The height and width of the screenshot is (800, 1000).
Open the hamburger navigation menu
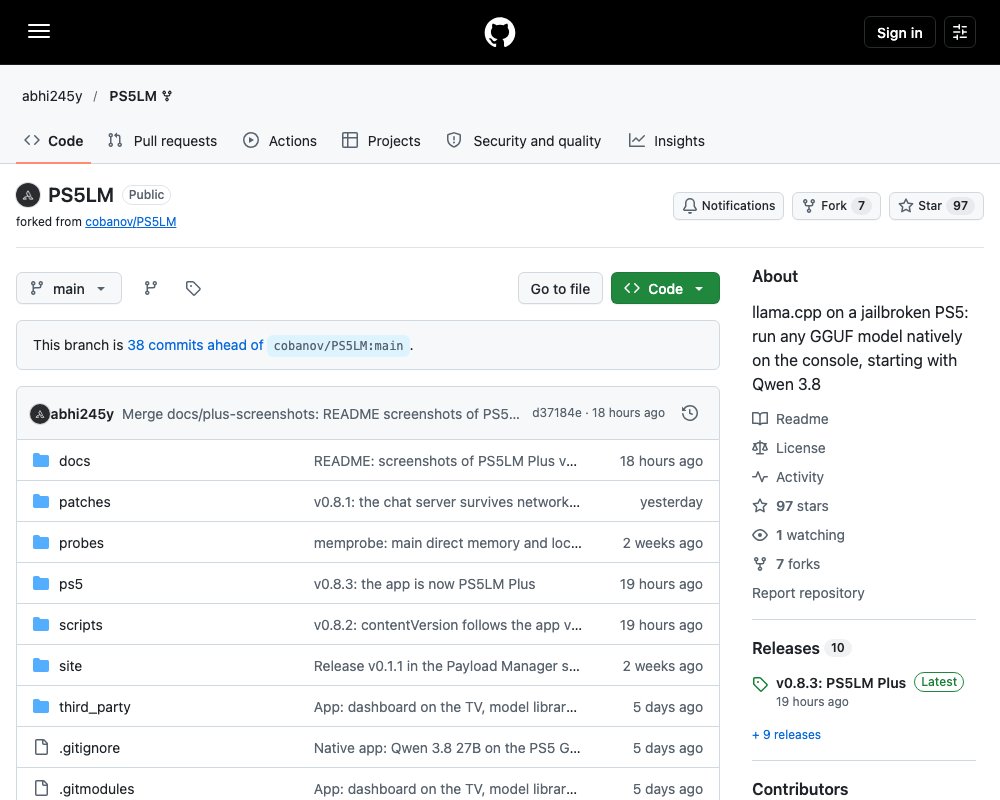pos(39,31)
